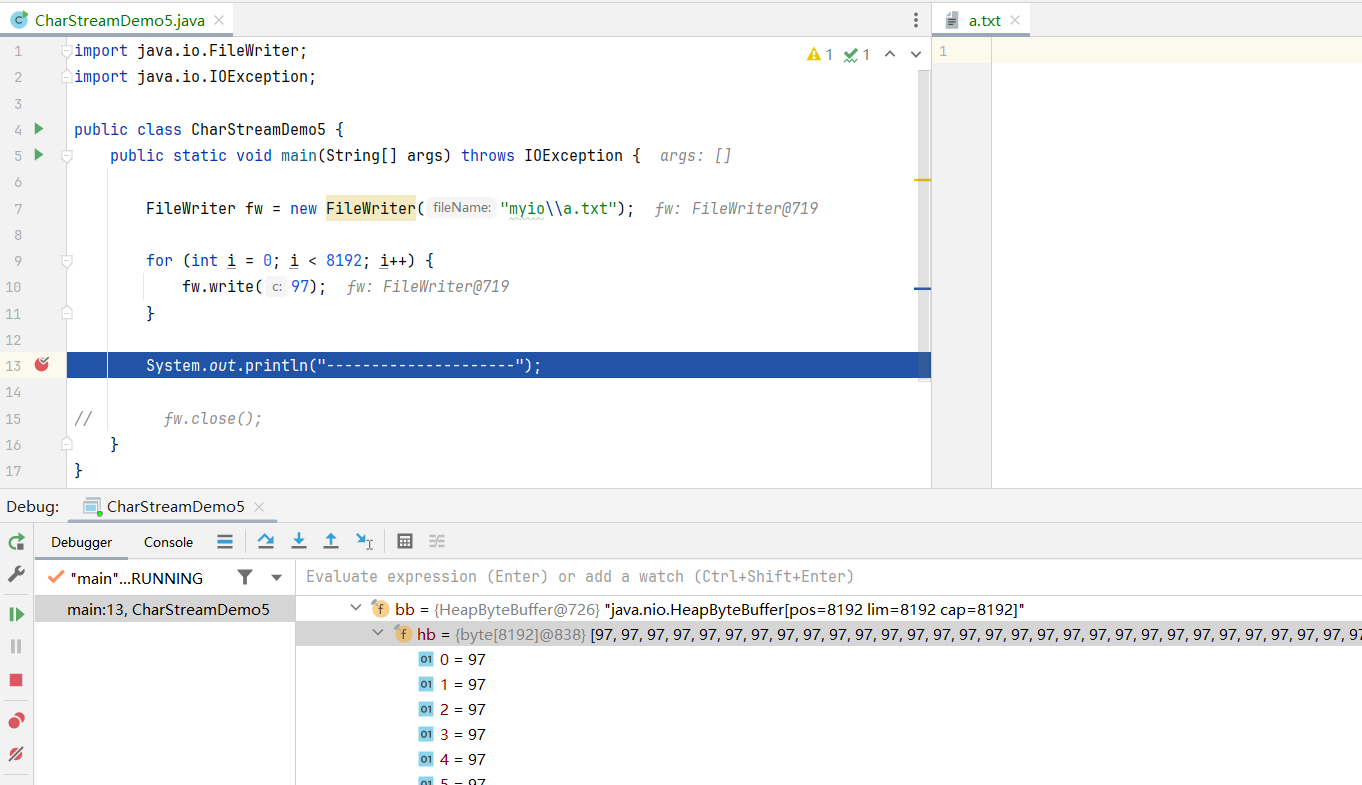Open evaluate expression calculator
The image size is (1362, 785).
pos(405,541)
